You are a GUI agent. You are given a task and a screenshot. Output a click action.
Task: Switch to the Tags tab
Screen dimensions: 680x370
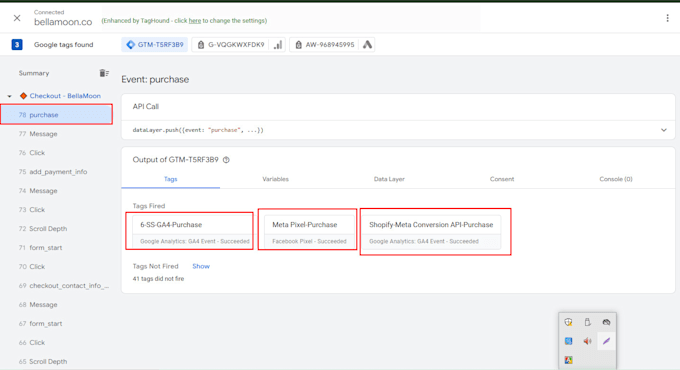[x=170, y=179]
